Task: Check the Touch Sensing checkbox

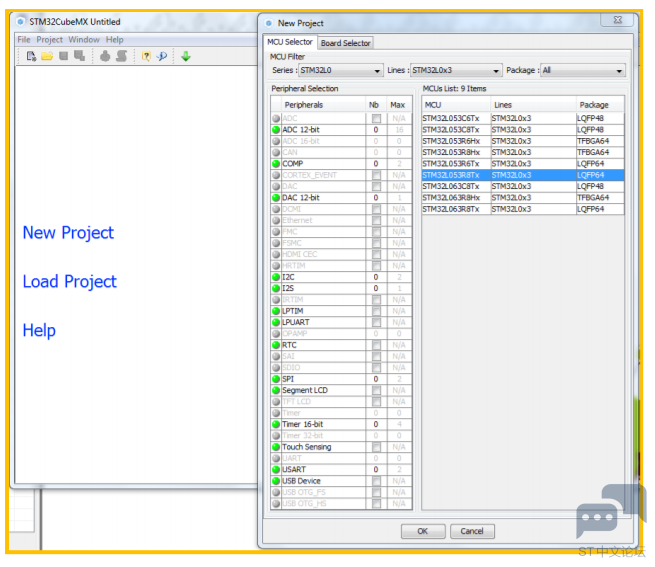Action: point(376,447)
